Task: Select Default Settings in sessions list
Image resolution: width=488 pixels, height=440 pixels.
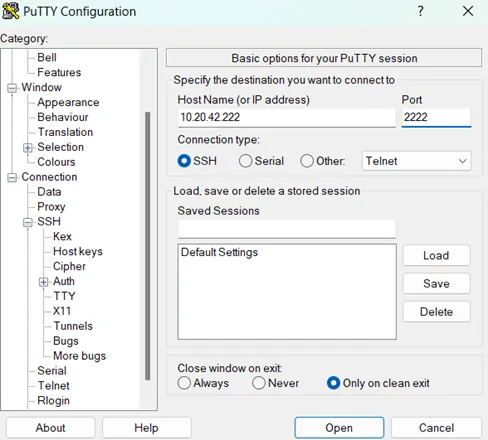Action: click(219, 252)
